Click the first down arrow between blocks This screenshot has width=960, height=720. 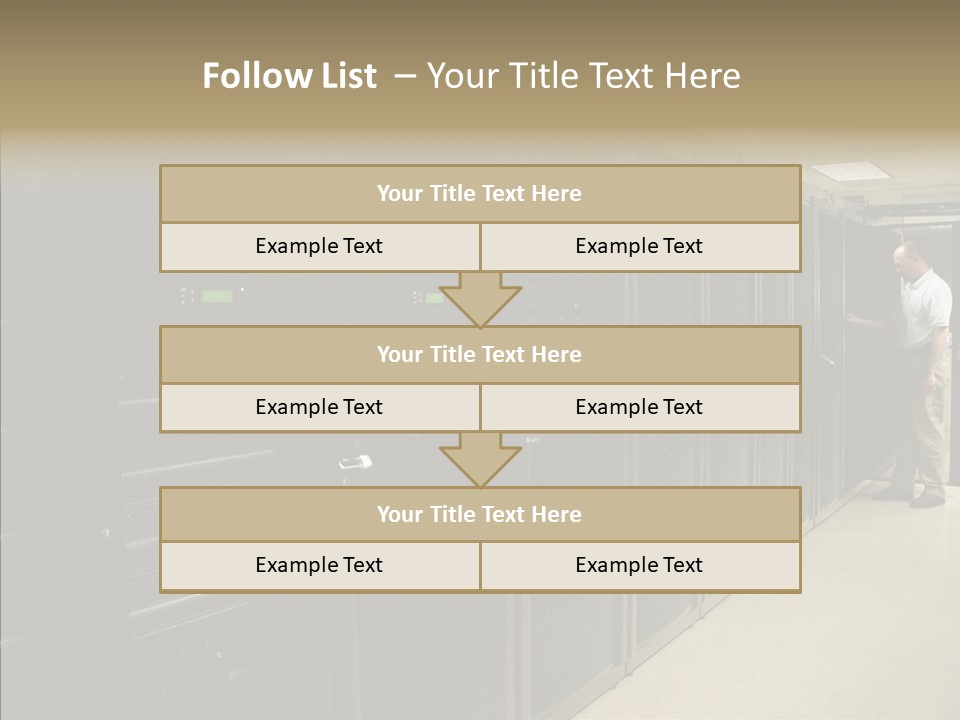(480, 300)
